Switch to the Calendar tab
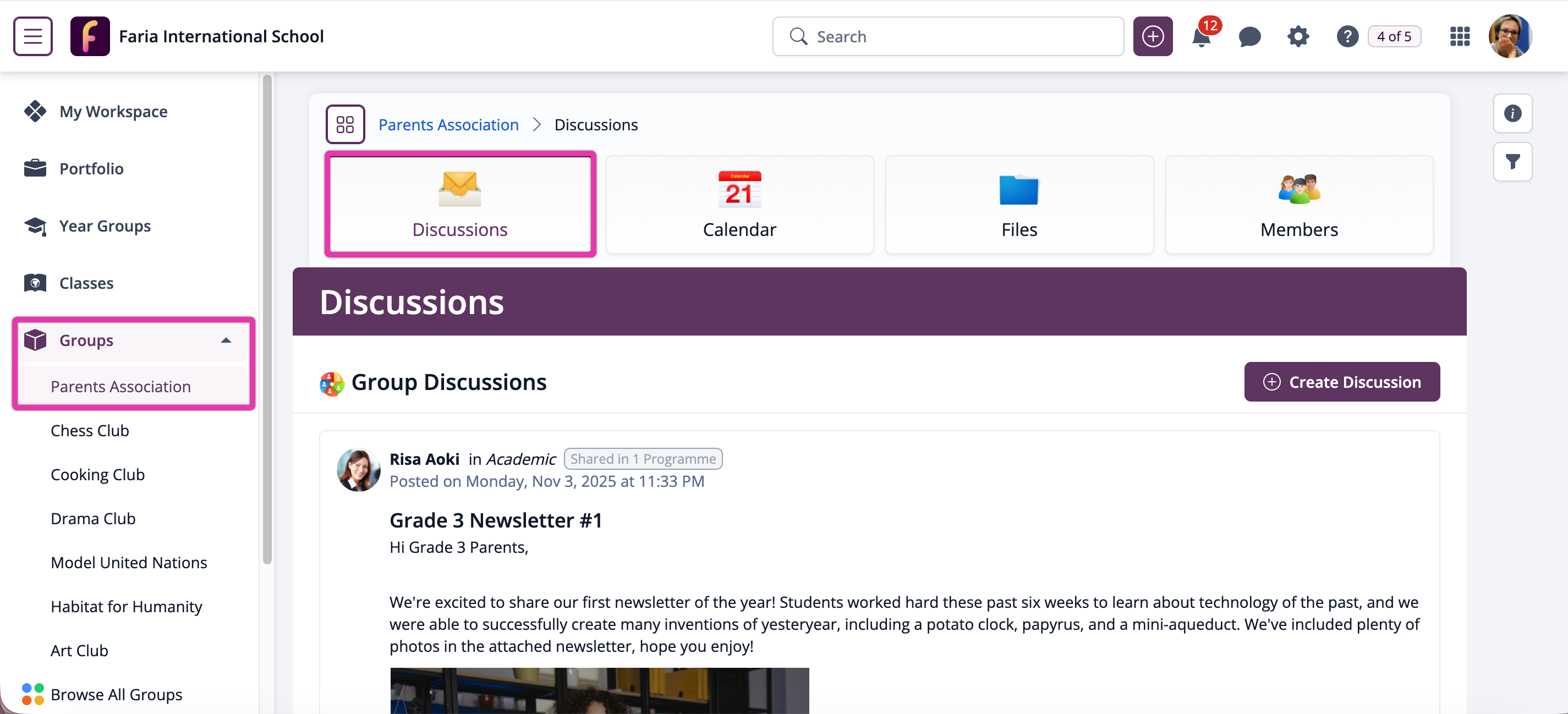 click(739, 205)
